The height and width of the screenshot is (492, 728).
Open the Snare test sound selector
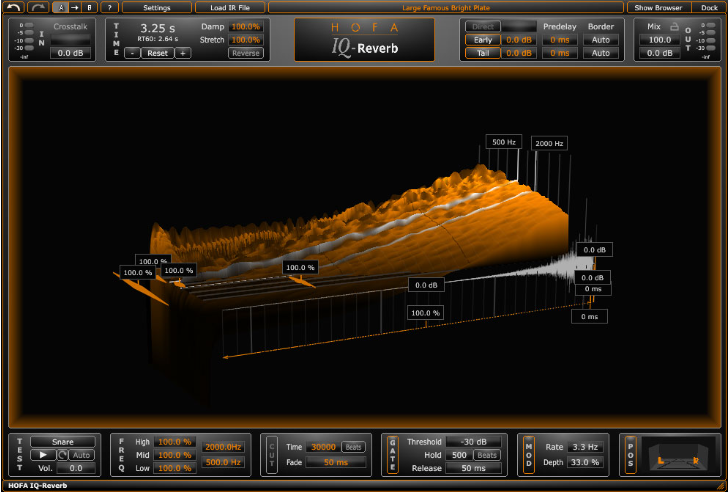(x=63, y=441)
